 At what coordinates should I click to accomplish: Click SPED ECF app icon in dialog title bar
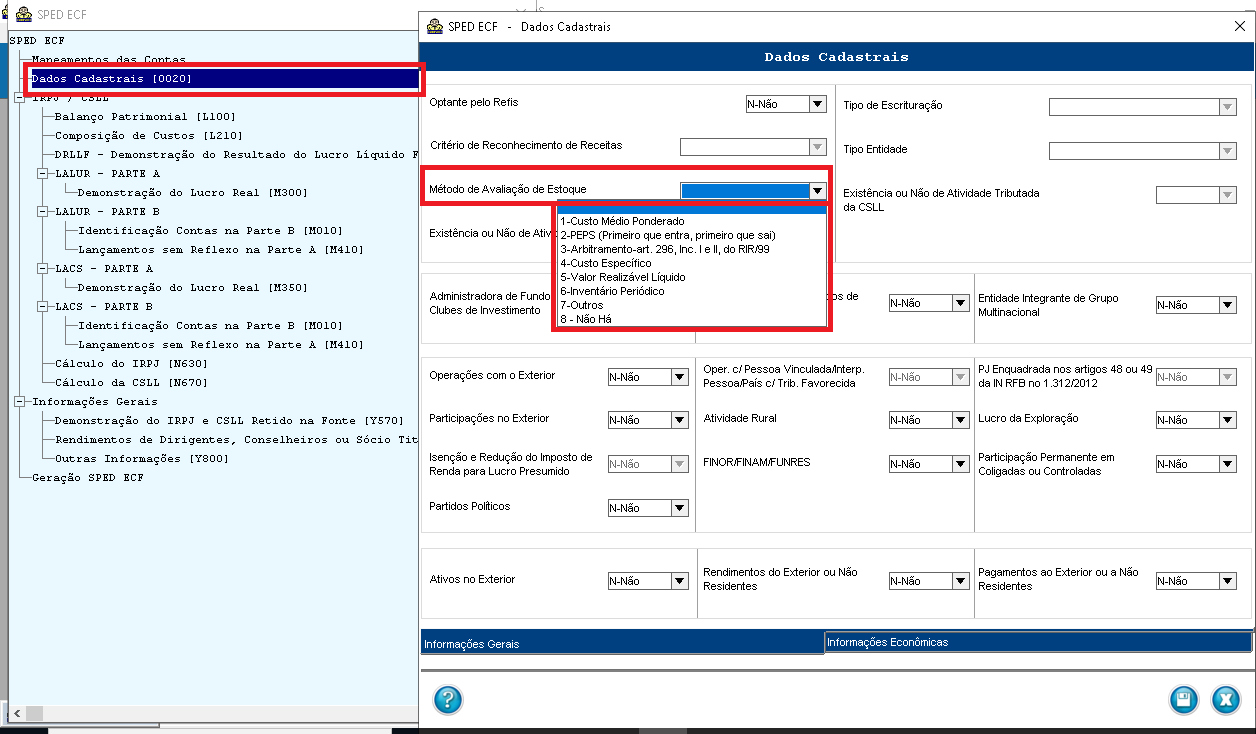point(433,26)
